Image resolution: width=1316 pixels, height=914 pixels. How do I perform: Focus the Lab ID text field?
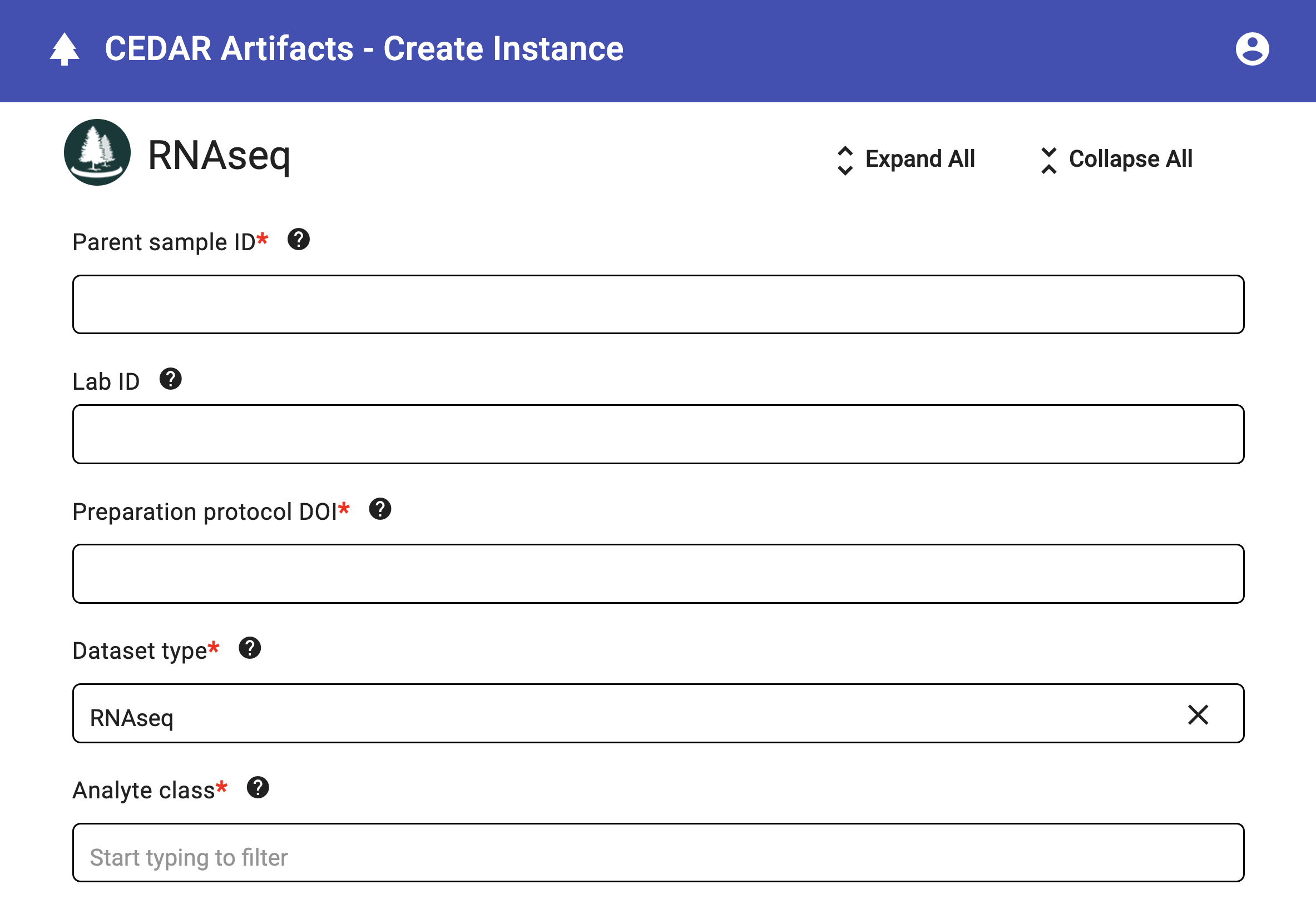(x=659, y=434)
